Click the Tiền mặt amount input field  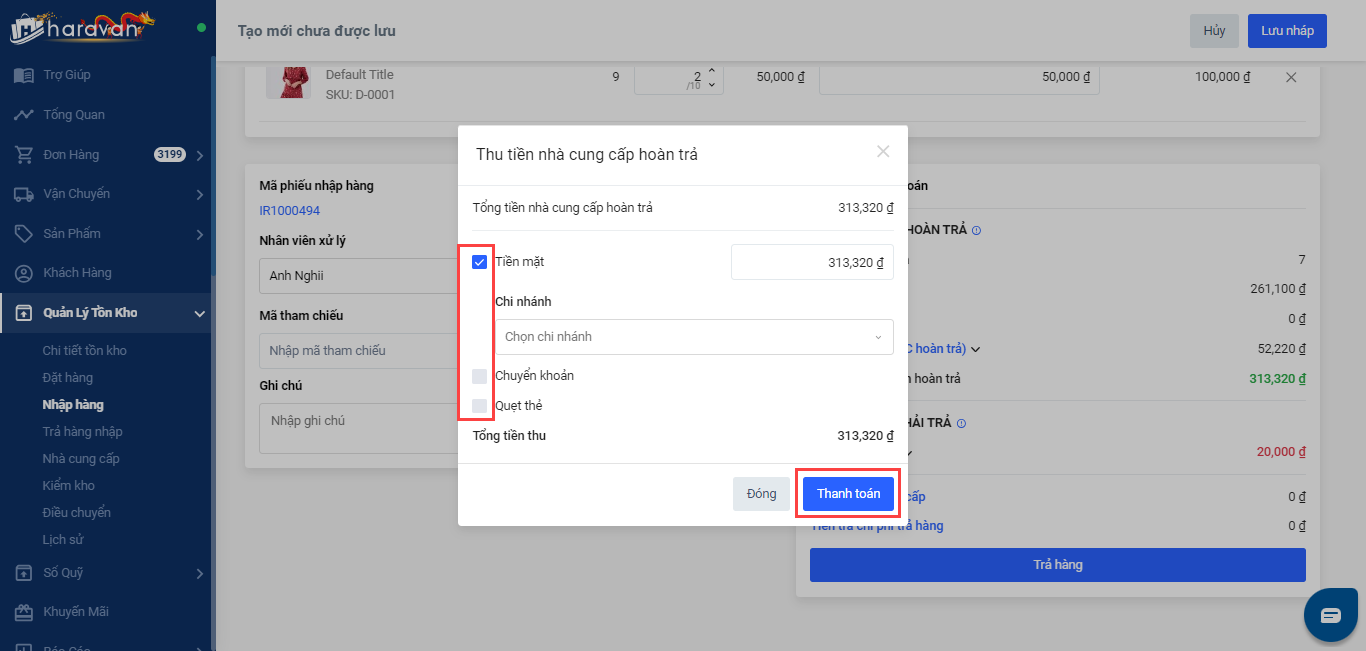pos(812,263)
